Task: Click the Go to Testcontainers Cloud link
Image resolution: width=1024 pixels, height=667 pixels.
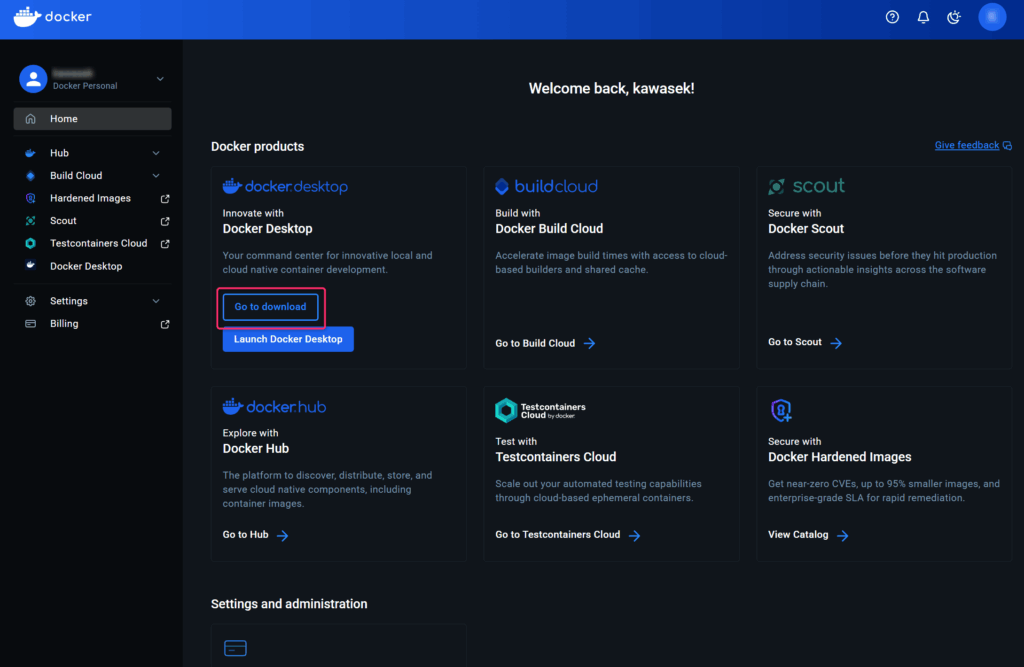Action: coord(558,535)
